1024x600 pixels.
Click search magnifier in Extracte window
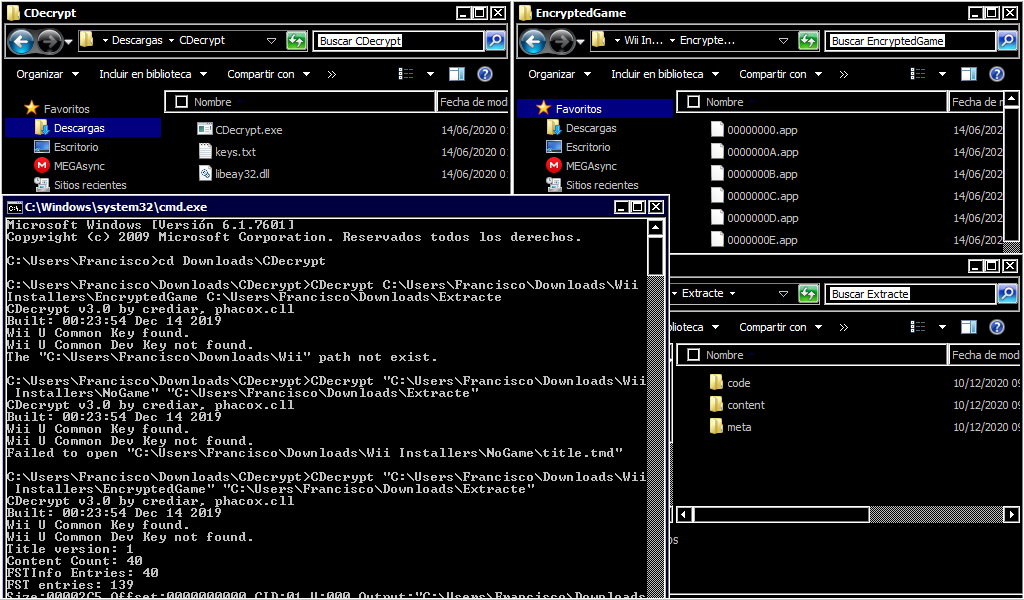(x=1008, y=294)
